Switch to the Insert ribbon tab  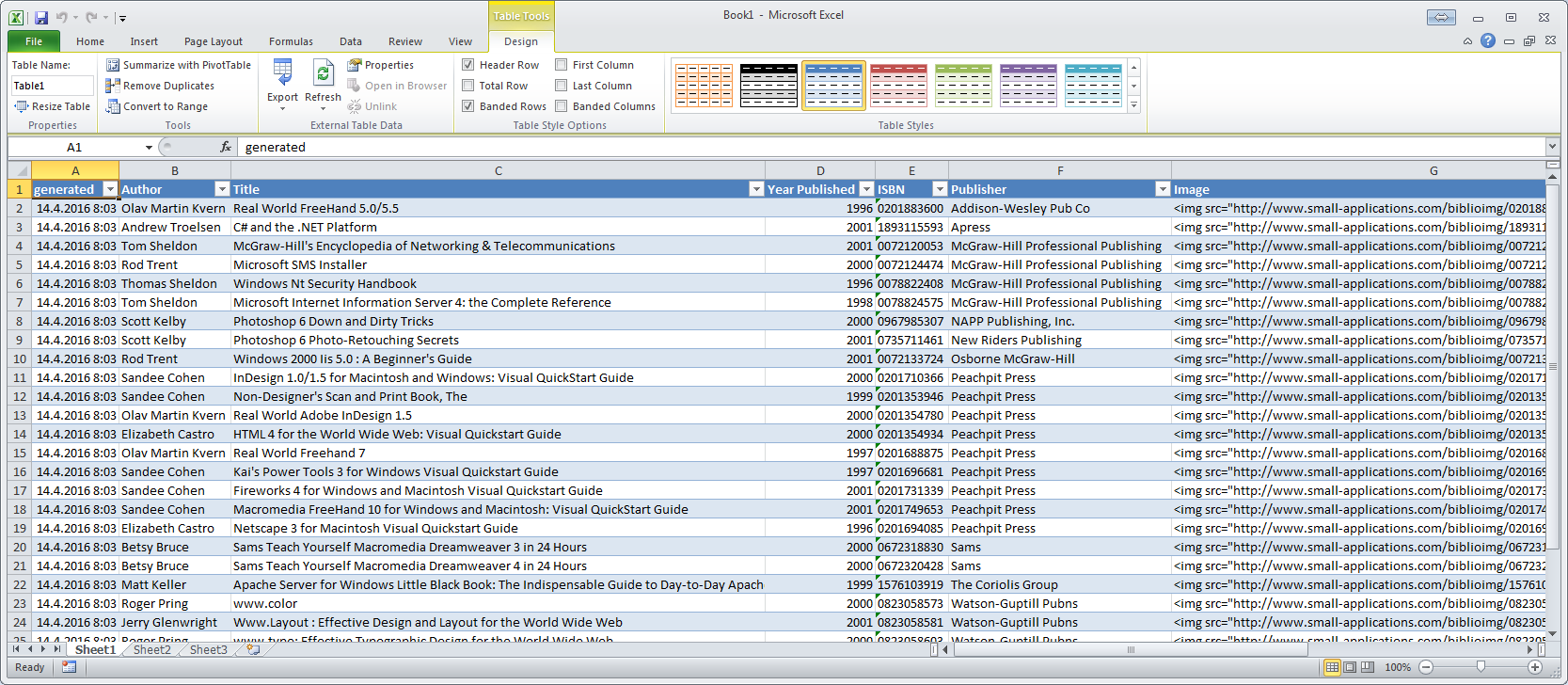tap(144, 41)
